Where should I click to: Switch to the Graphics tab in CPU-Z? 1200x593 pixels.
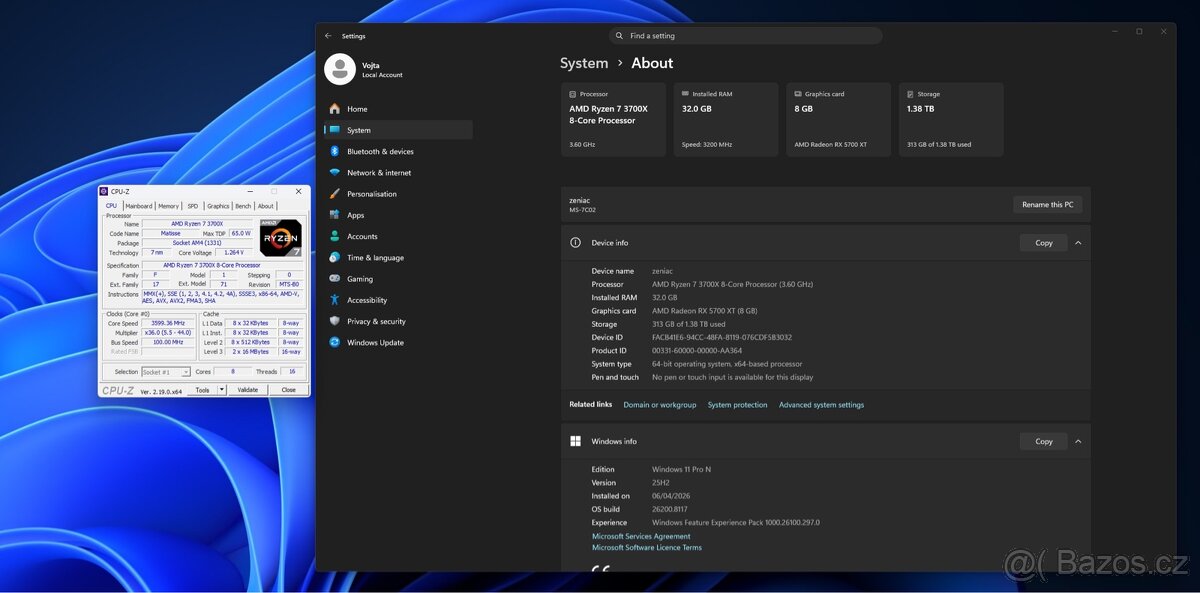pos(218,206)
